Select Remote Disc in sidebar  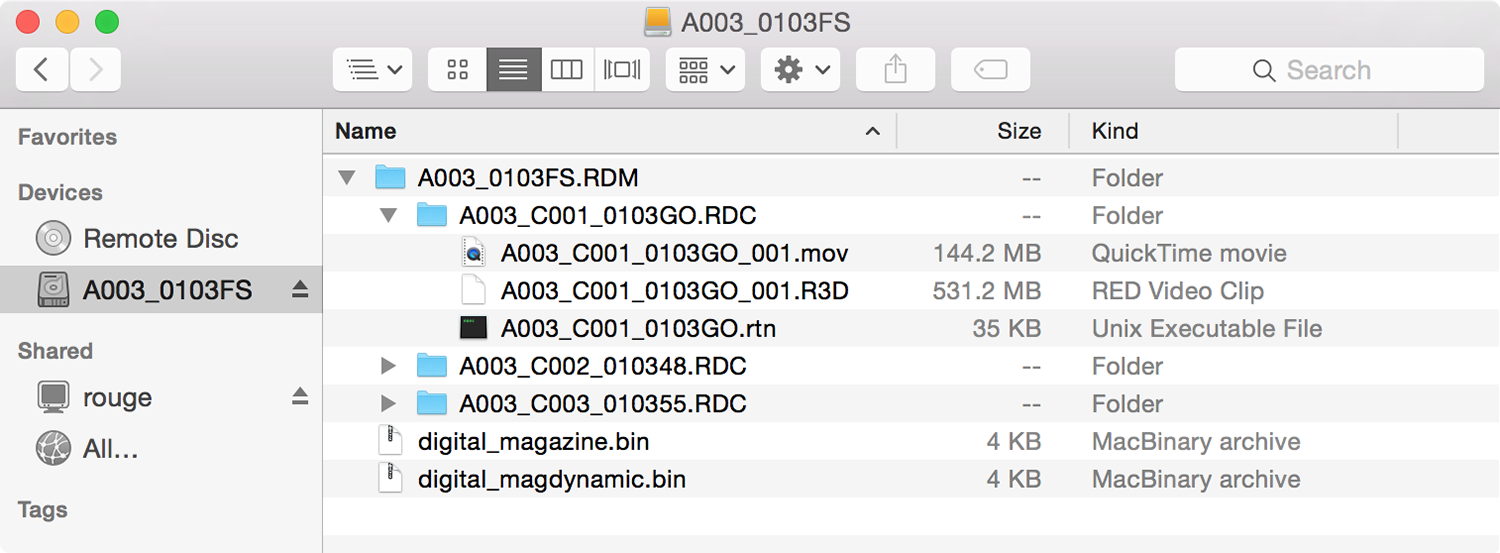pyautogui.click(x=160, y=239)
